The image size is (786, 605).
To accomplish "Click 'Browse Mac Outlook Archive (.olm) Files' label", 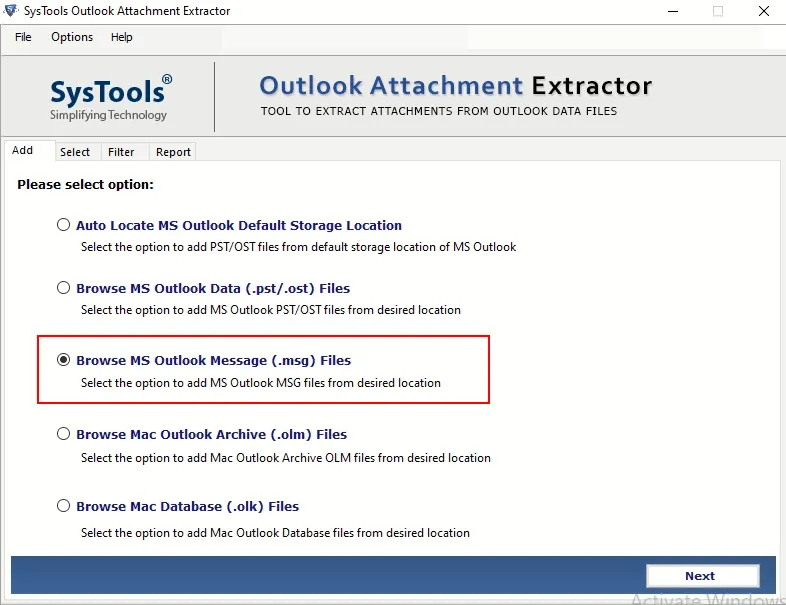I will click(x=212, y=435).
